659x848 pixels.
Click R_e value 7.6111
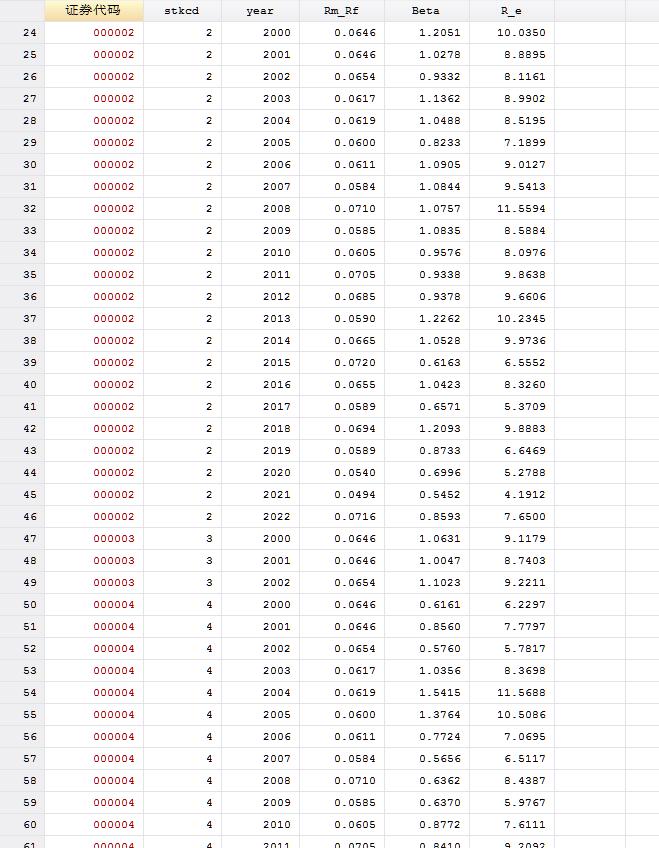pyautogui.click(x=525, y=825)
